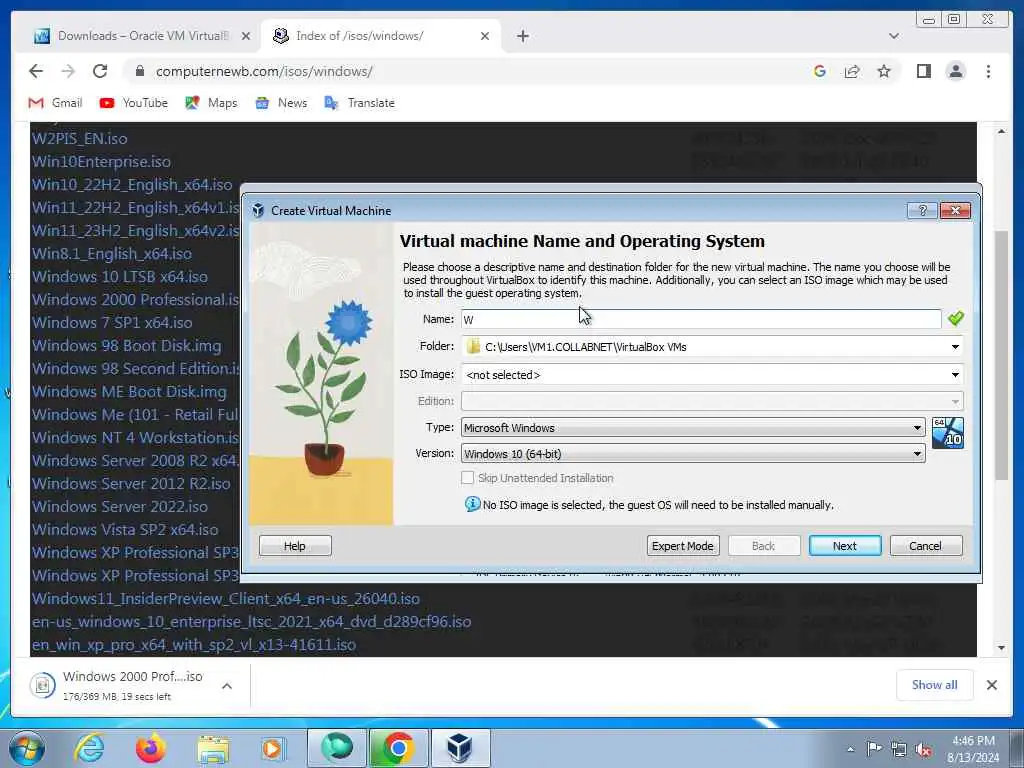Expand the ISO Image dropdown

coord(955,375)
